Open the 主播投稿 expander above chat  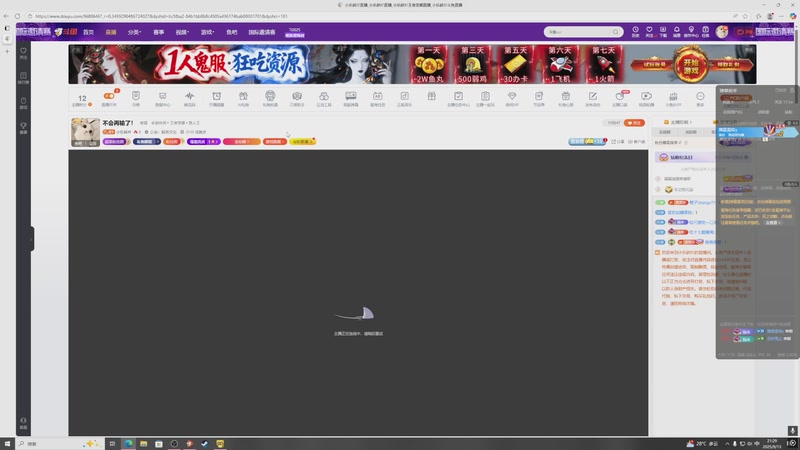[x=678, y=122]
